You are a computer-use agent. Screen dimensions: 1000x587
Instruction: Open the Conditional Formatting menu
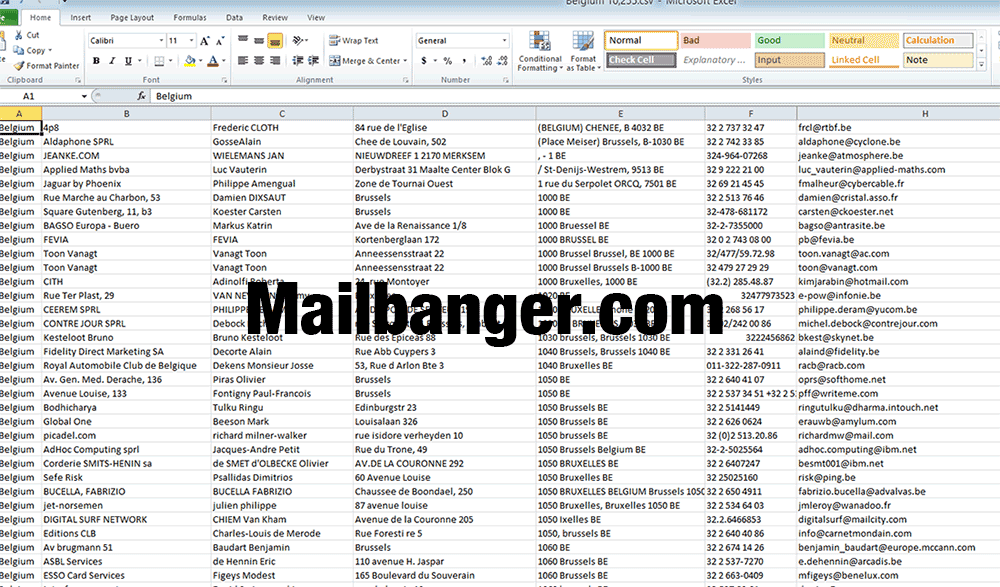(x=540, y=51)
